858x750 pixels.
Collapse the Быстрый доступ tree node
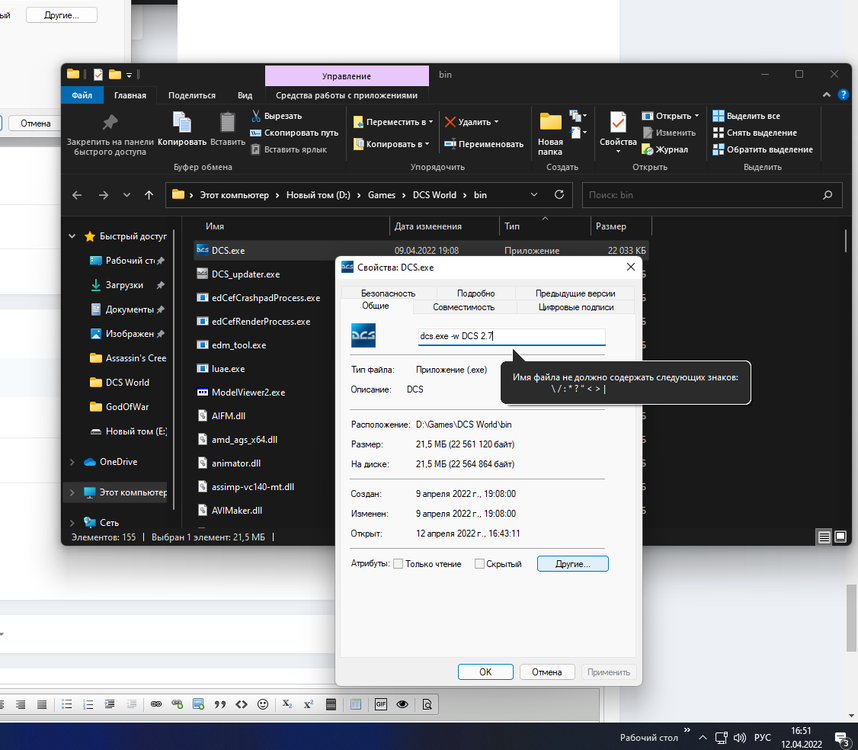tap(72, 236)
